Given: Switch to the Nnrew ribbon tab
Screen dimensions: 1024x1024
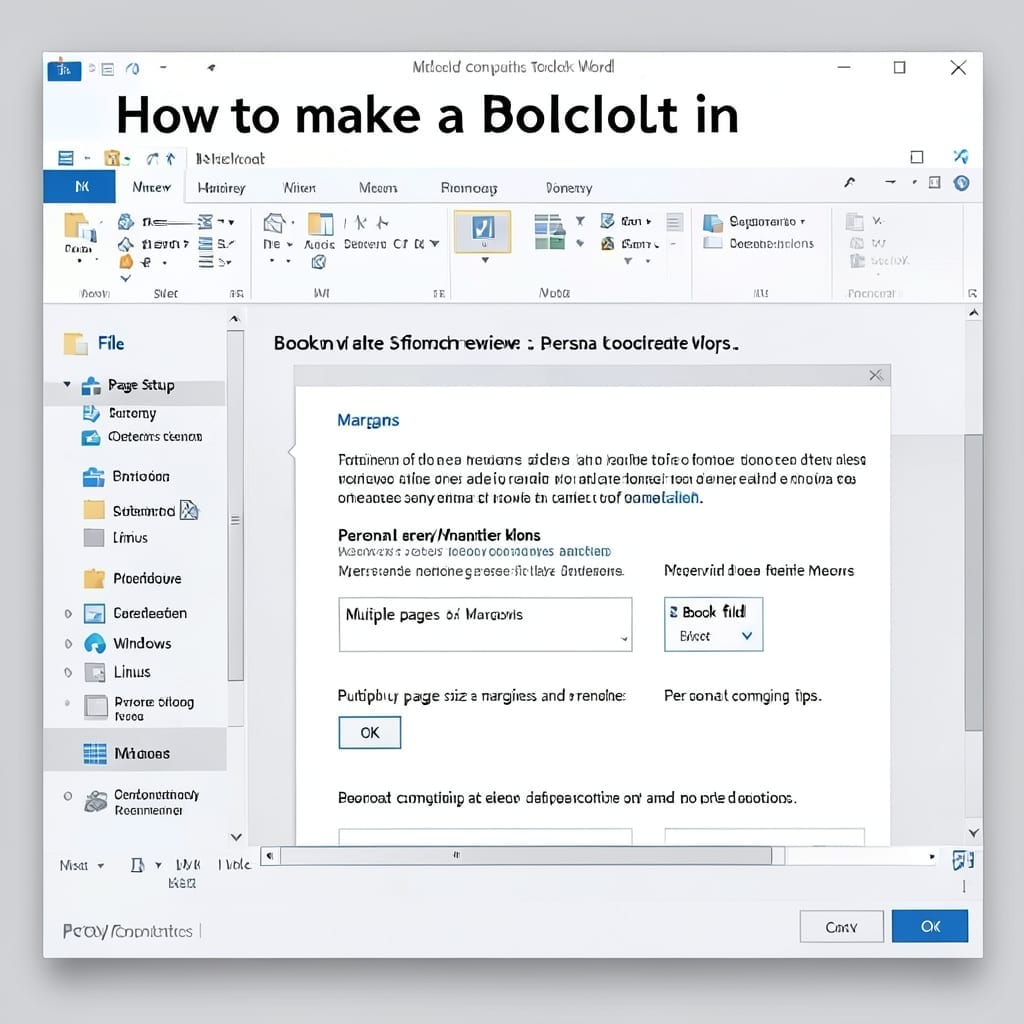Looking at the screenshot, I should (151, 187).
